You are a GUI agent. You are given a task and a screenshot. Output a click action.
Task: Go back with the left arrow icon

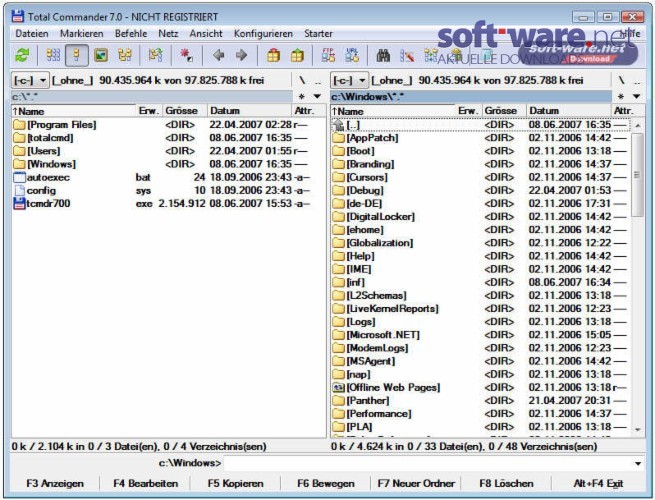point(218,55)
